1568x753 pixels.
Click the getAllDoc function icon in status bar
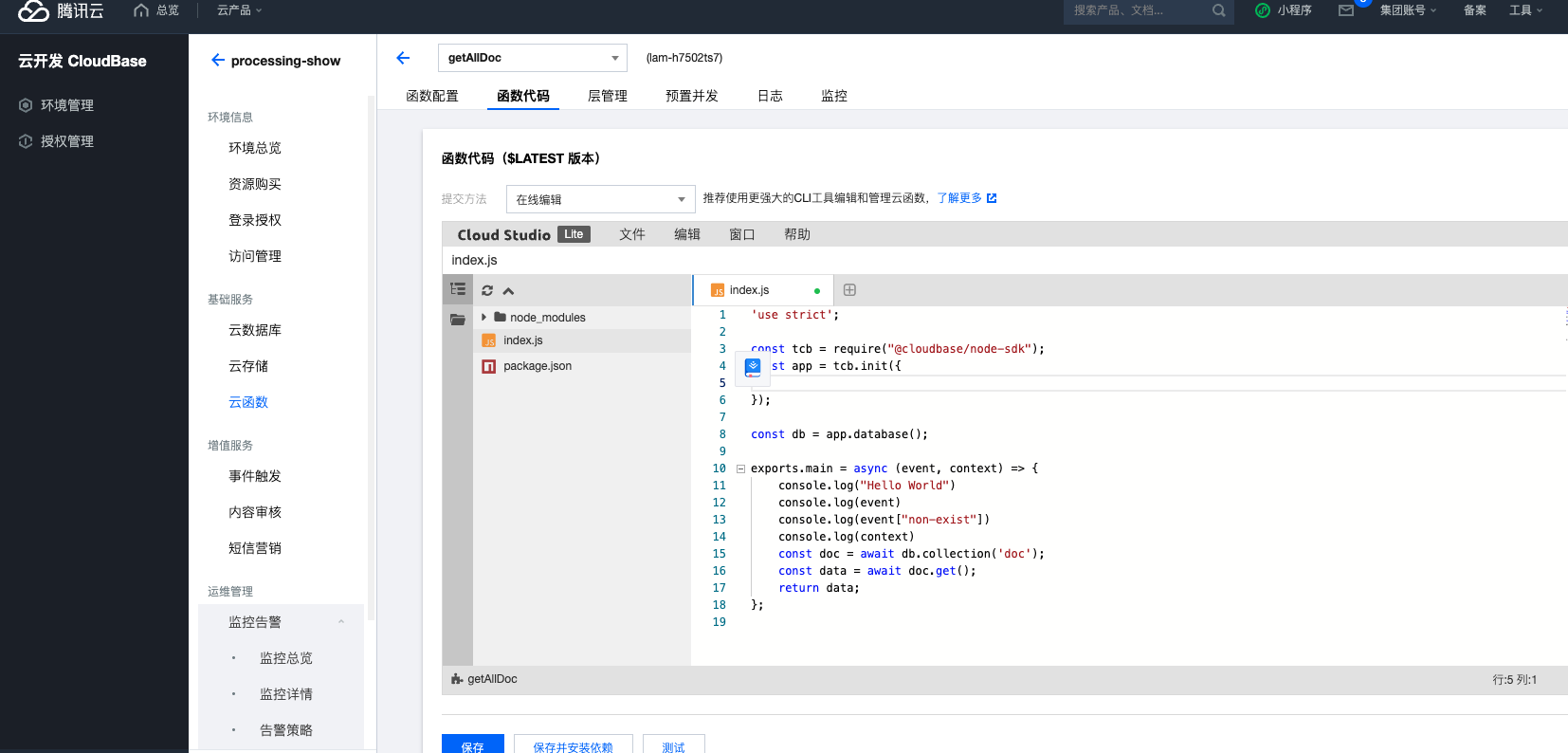457,679
